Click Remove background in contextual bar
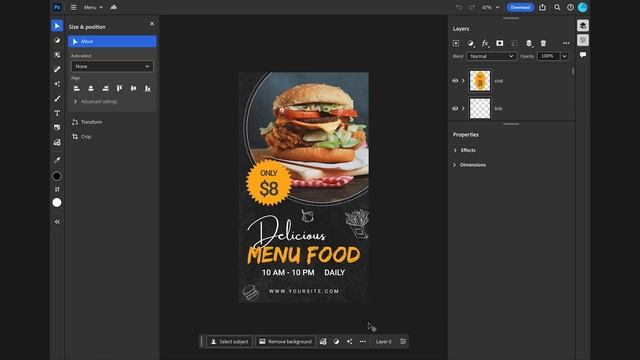The width and height of the screenshot is (640, 360). [x=285, y=342]
